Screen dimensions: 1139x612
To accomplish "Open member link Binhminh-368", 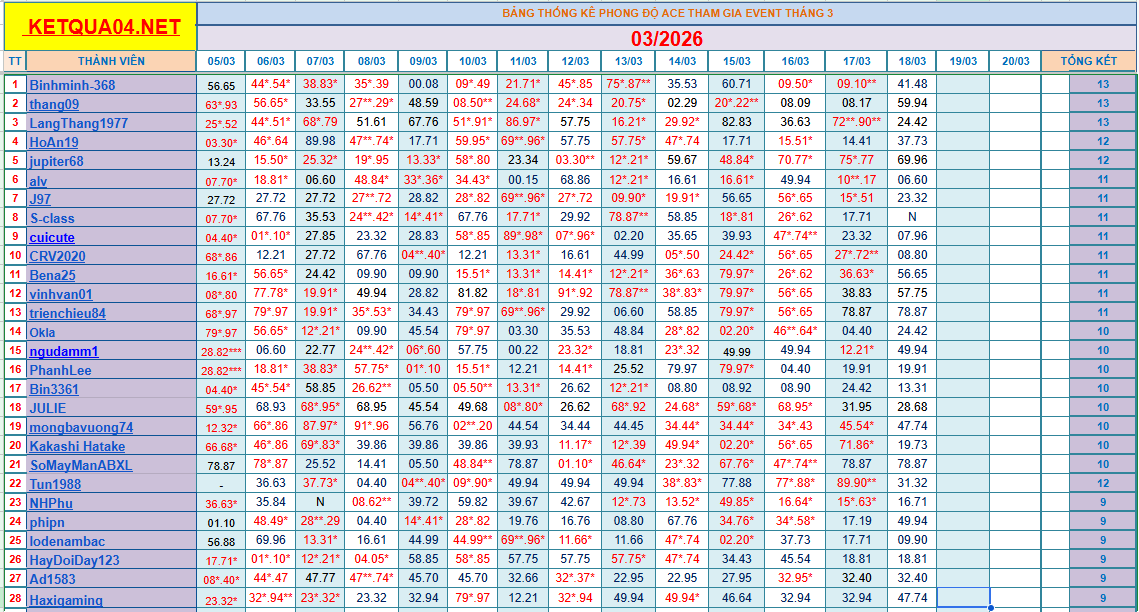I will point(72,85).
